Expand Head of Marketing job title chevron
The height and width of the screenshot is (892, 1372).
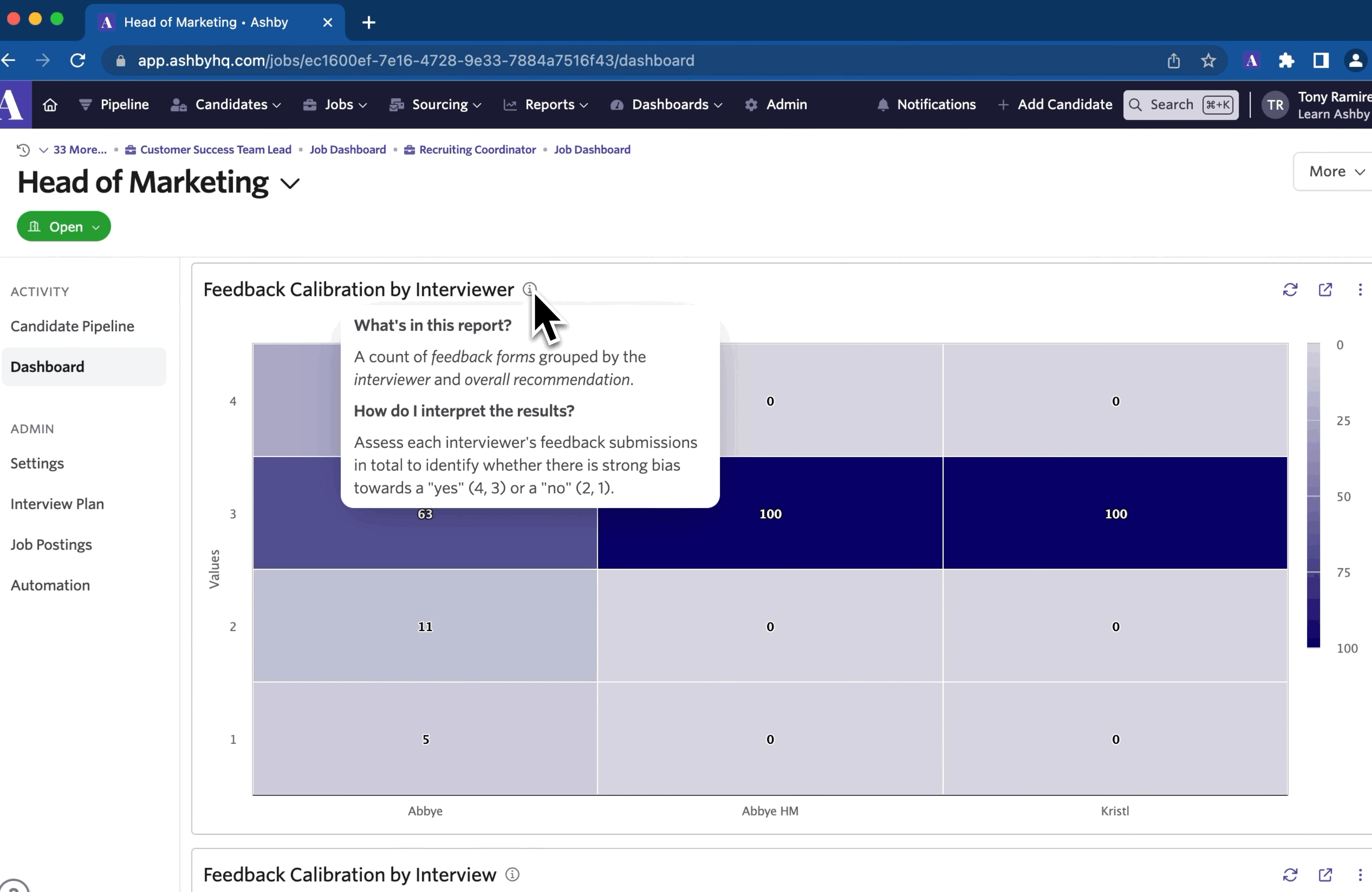290,184
